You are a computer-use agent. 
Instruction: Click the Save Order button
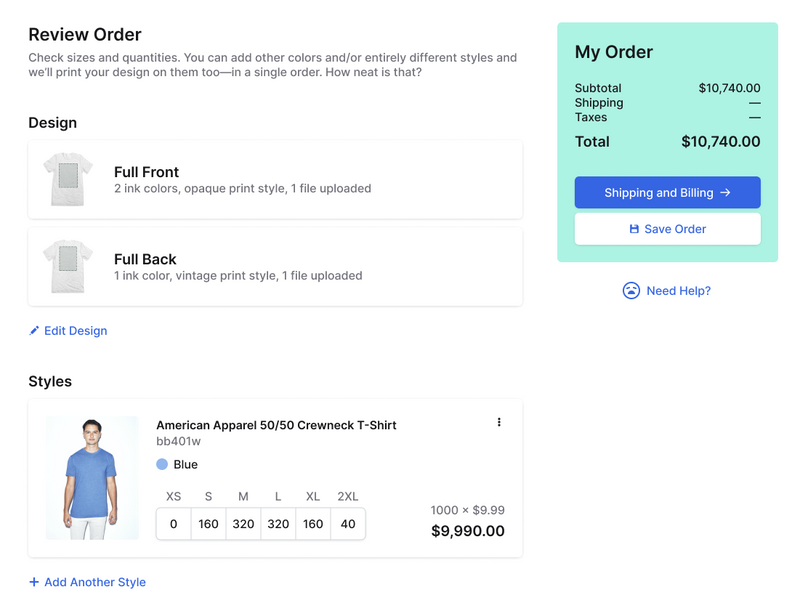tap(667, 229)
